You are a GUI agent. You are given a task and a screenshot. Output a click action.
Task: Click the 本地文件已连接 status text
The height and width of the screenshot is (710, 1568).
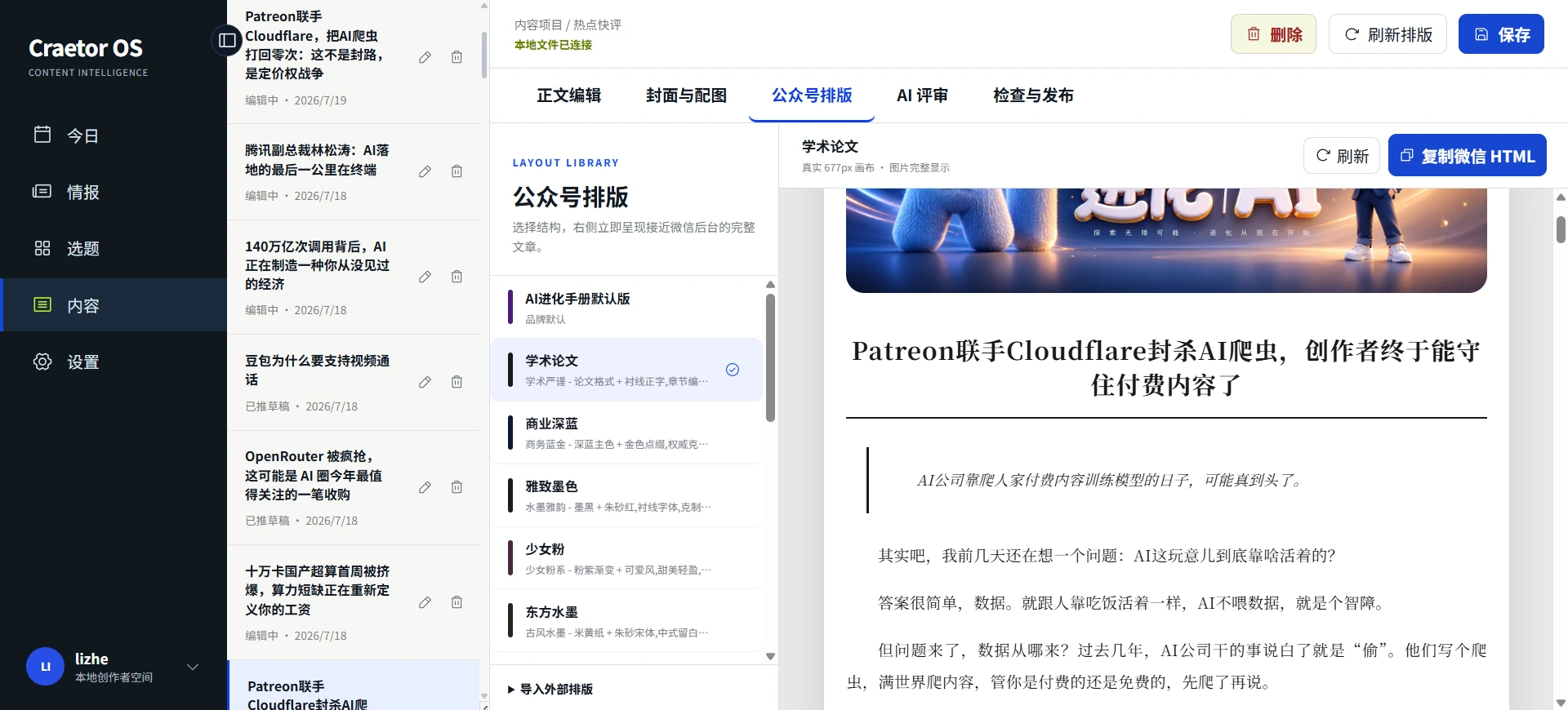(x=553, y=45)
